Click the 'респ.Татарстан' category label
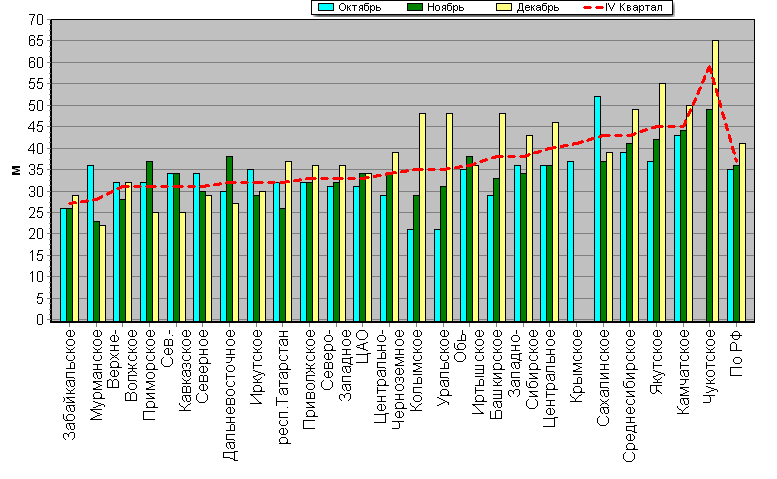The height and width of the screenshot is (479, 777). pyautogui.click(x=283, y=386)
